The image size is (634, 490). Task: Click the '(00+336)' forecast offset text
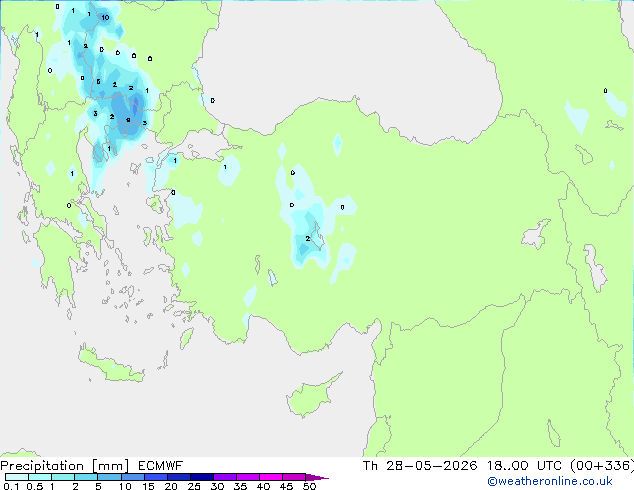point(602,466)
